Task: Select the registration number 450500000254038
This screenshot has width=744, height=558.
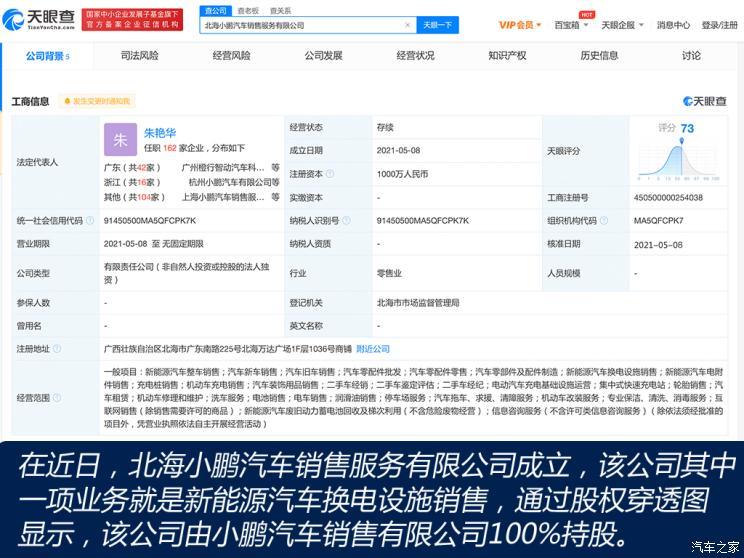Action: pos(668,197)
